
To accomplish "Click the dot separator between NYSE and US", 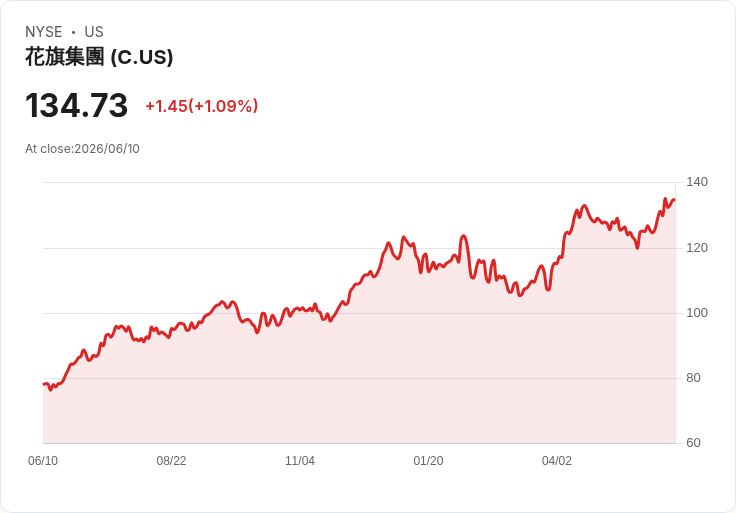I will tap(74, 32).
